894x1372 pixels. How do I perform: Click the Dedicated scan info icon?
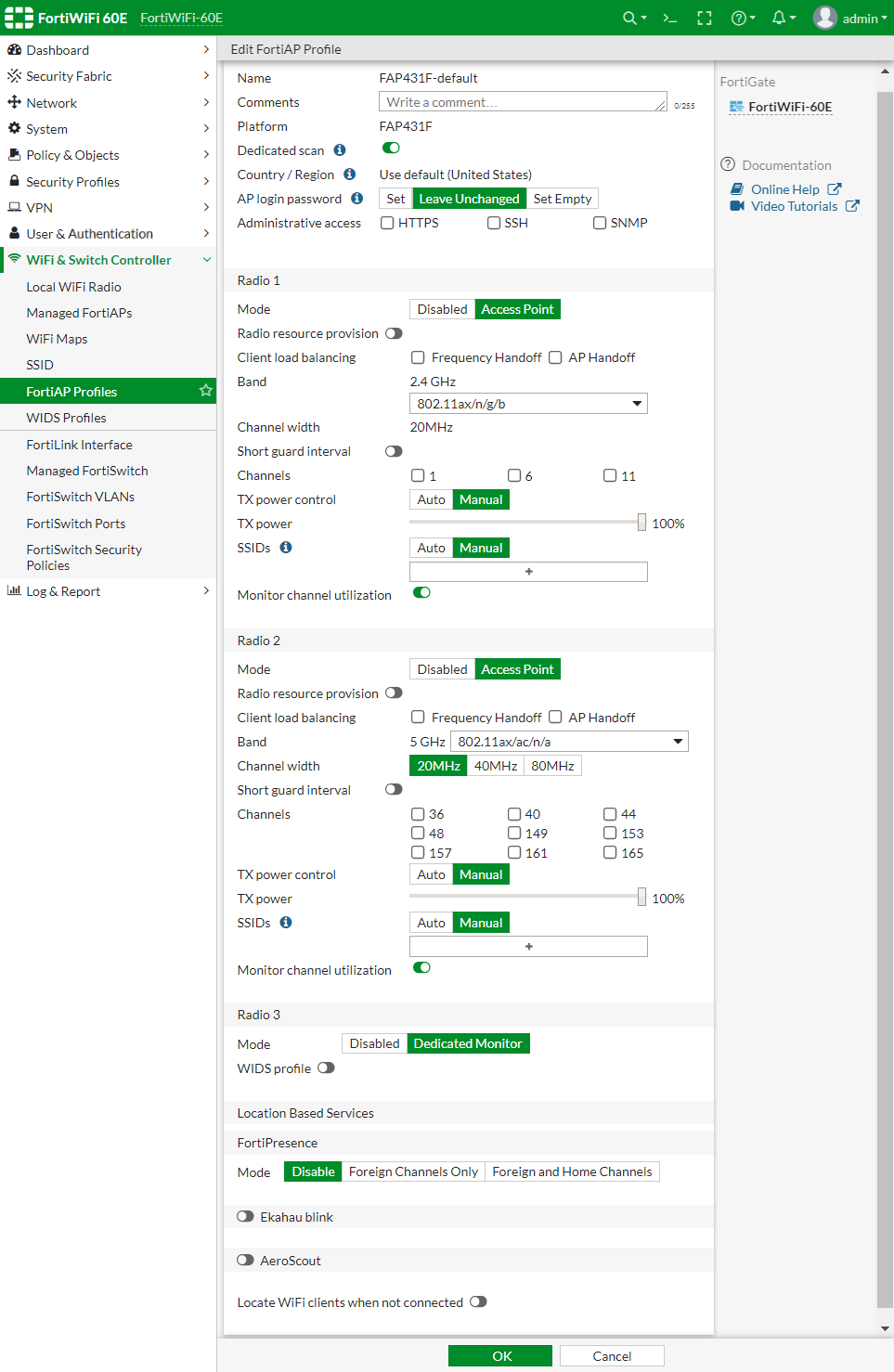tap(340, 149)
